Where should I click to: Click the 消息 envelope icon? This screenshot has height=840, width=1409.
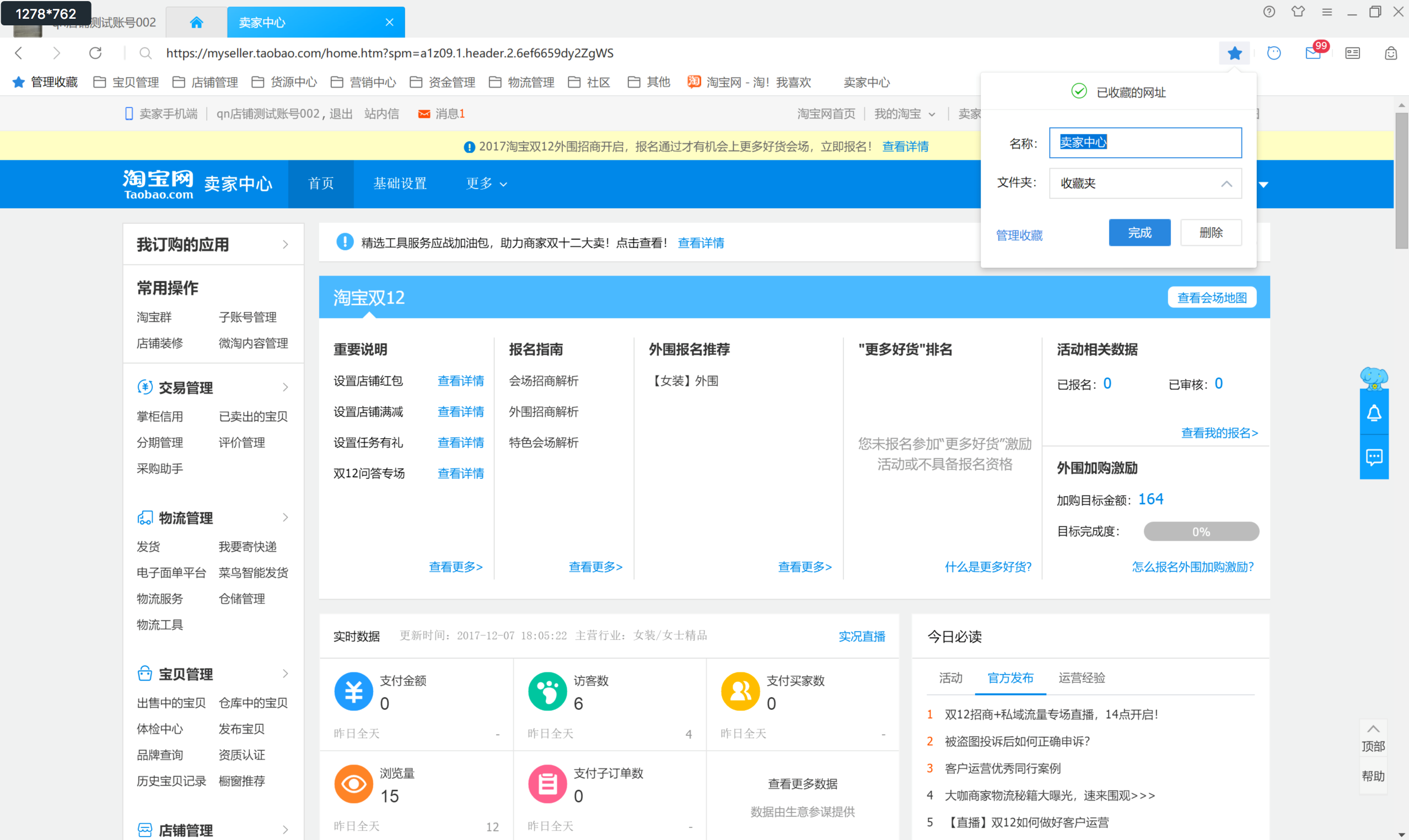coord(424,114)
